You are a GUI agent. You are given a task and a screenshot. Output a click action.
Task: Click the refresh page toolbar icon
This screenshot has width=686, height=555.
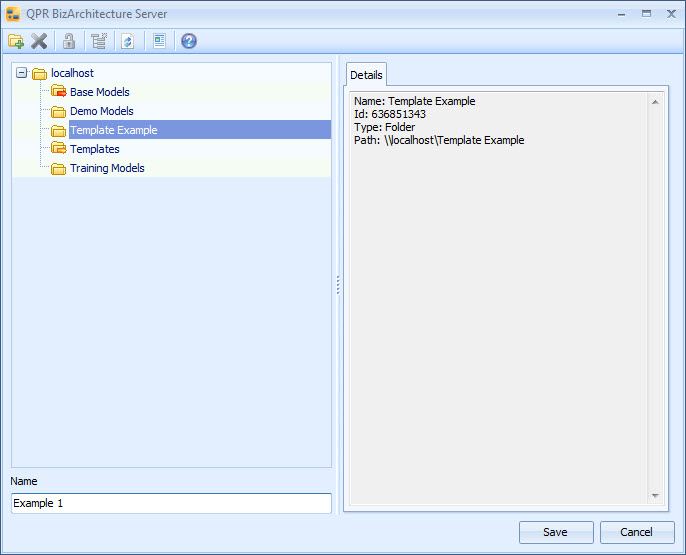pyautogui.click(x=127, y=41)
